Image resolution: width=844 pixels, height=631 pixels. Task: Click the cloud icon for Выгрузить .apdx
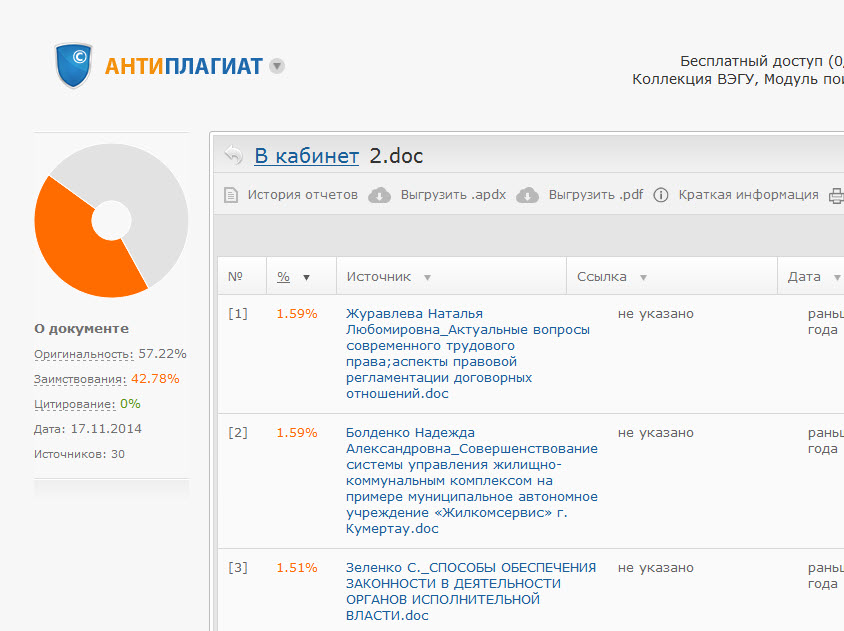click(x=379, y=195)
